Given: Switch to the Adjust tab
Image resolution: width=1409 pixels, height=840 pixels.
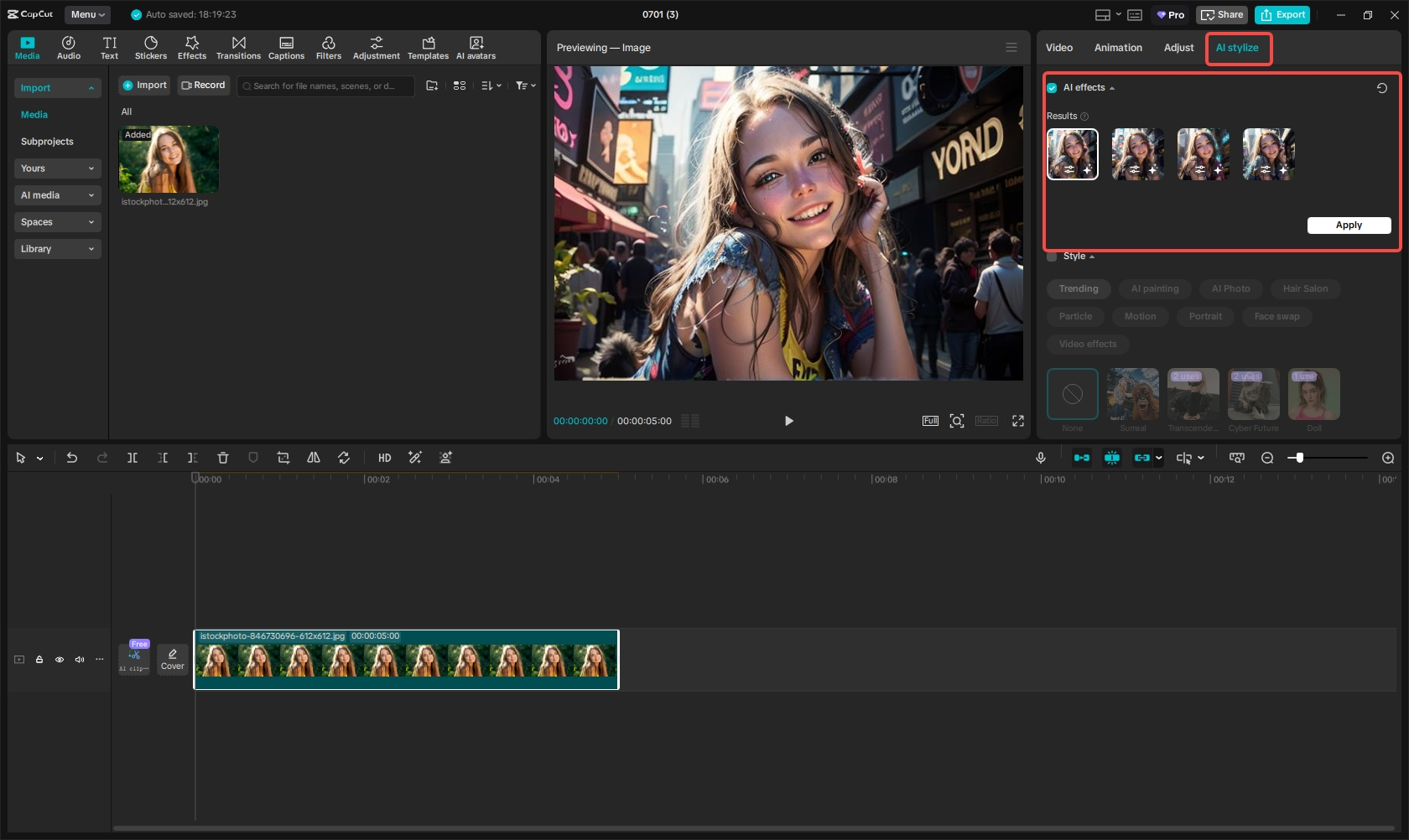Looking at the screenshot, I should [x=1178, y=48].
